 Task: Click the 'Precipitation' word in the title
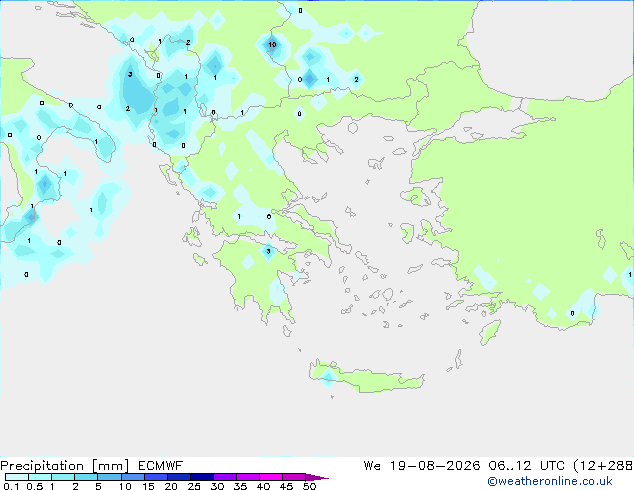pos(42,466)
